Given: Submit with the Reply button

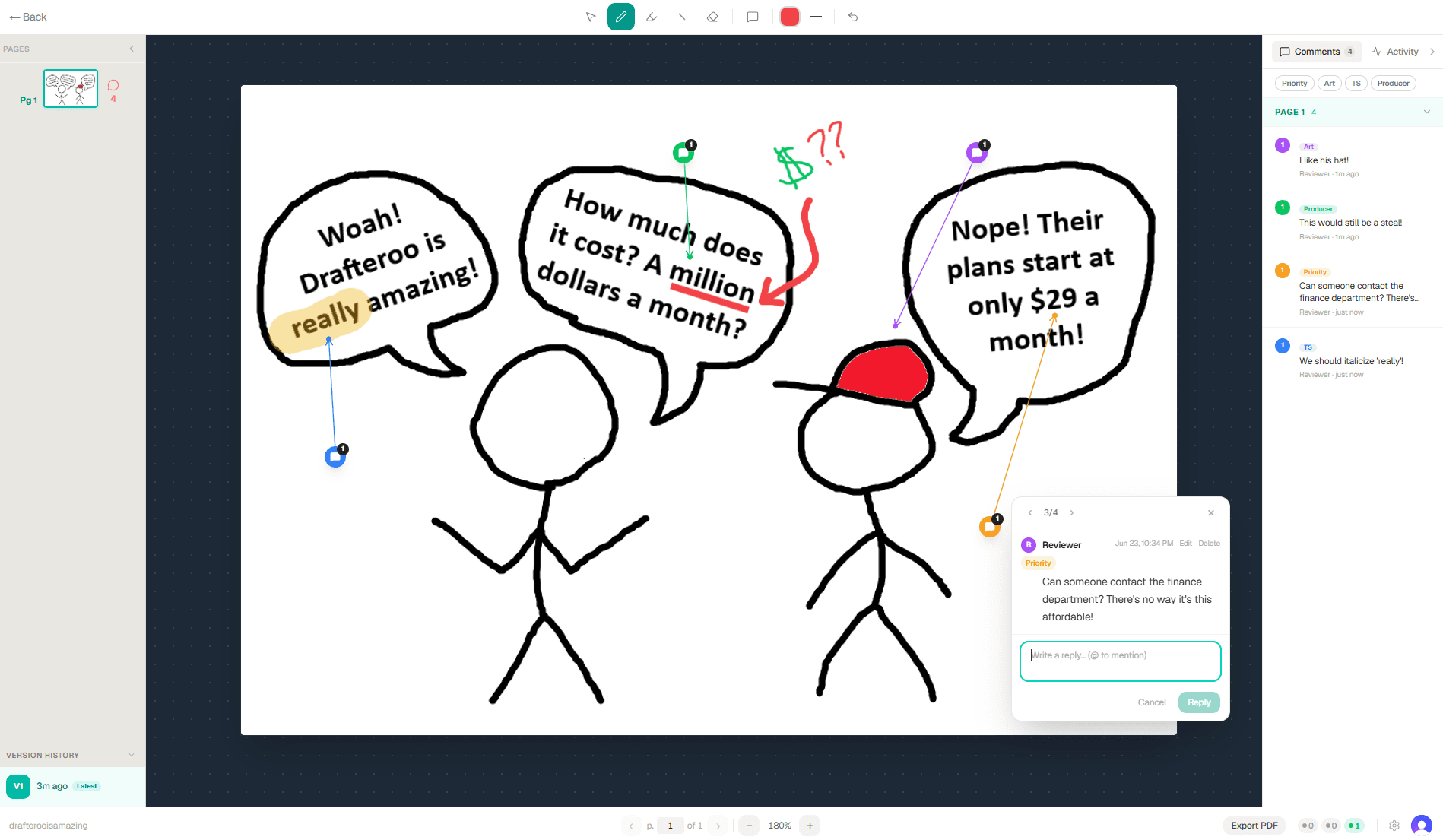Looking at the screenshot, I should [1199, 702].
